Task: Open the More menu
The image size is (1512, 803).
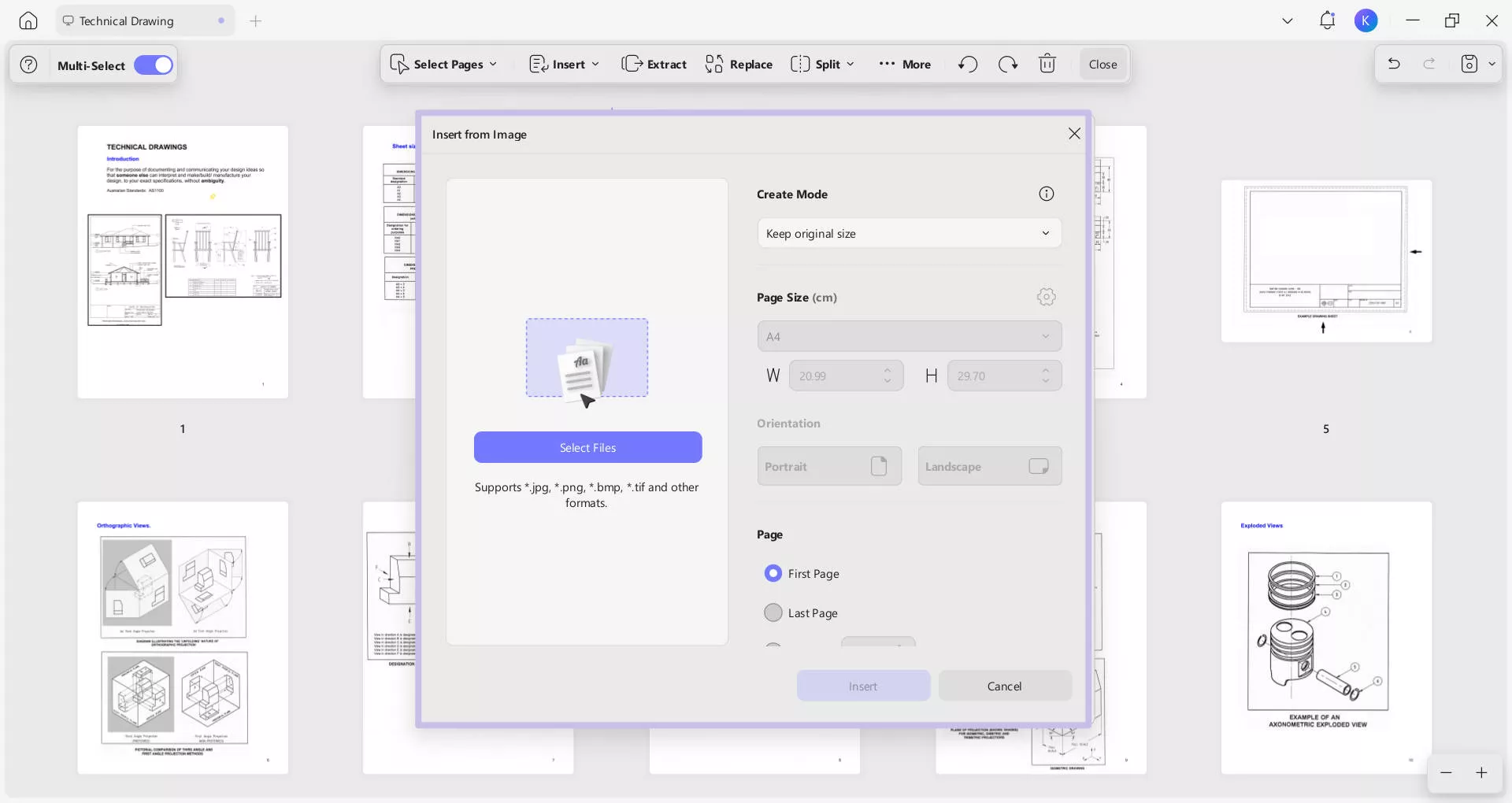Action: (905, 65)
